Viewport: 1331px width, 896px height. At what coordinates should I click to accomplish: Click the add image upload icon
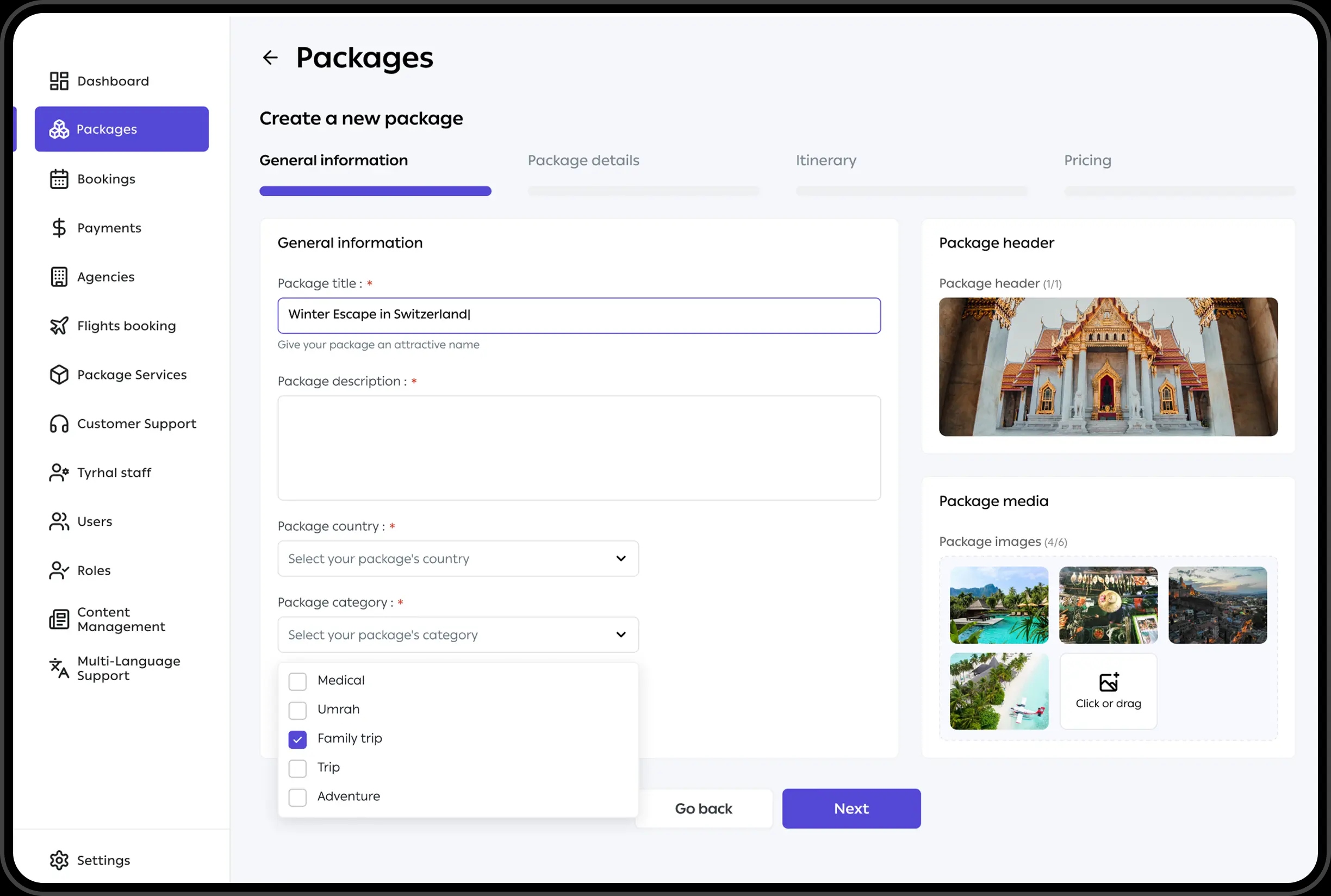coord(1108,682)
